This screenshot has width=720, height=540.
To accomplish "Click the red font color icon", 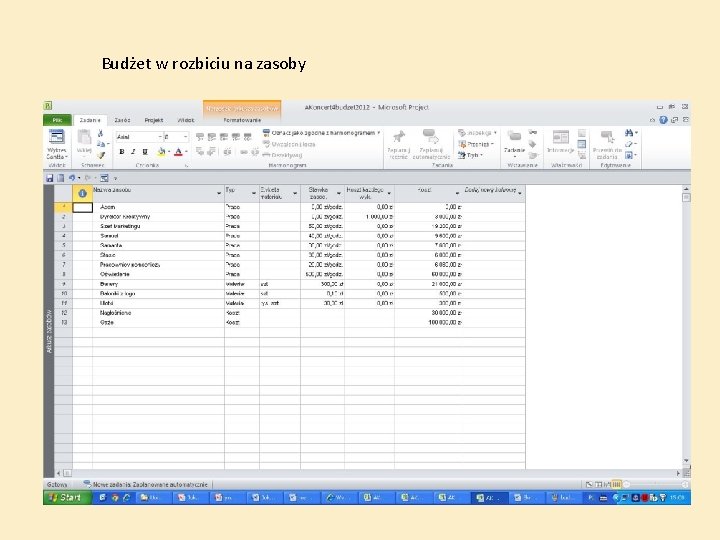I will [x=178, y=152].
